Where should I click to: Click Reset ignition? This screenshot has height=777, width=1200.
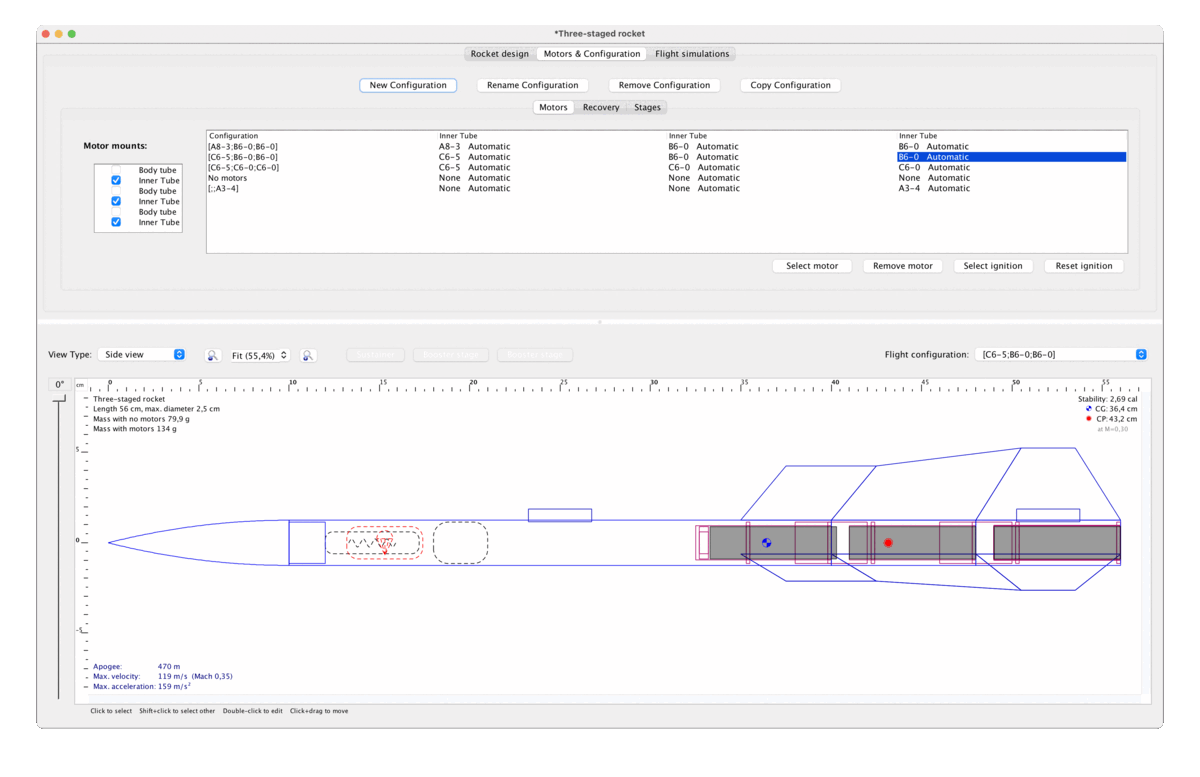coord(1084,266)
